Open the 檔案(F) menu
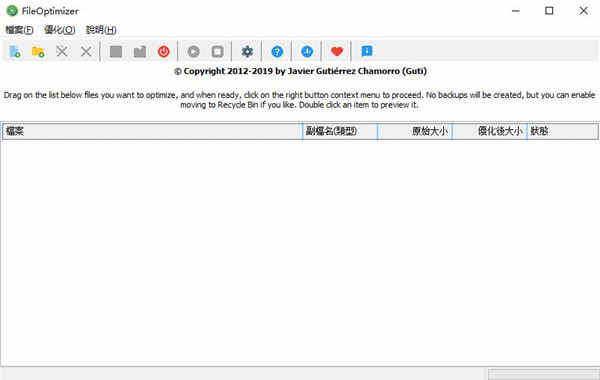 pyautogui.click(x=19, y=30)
